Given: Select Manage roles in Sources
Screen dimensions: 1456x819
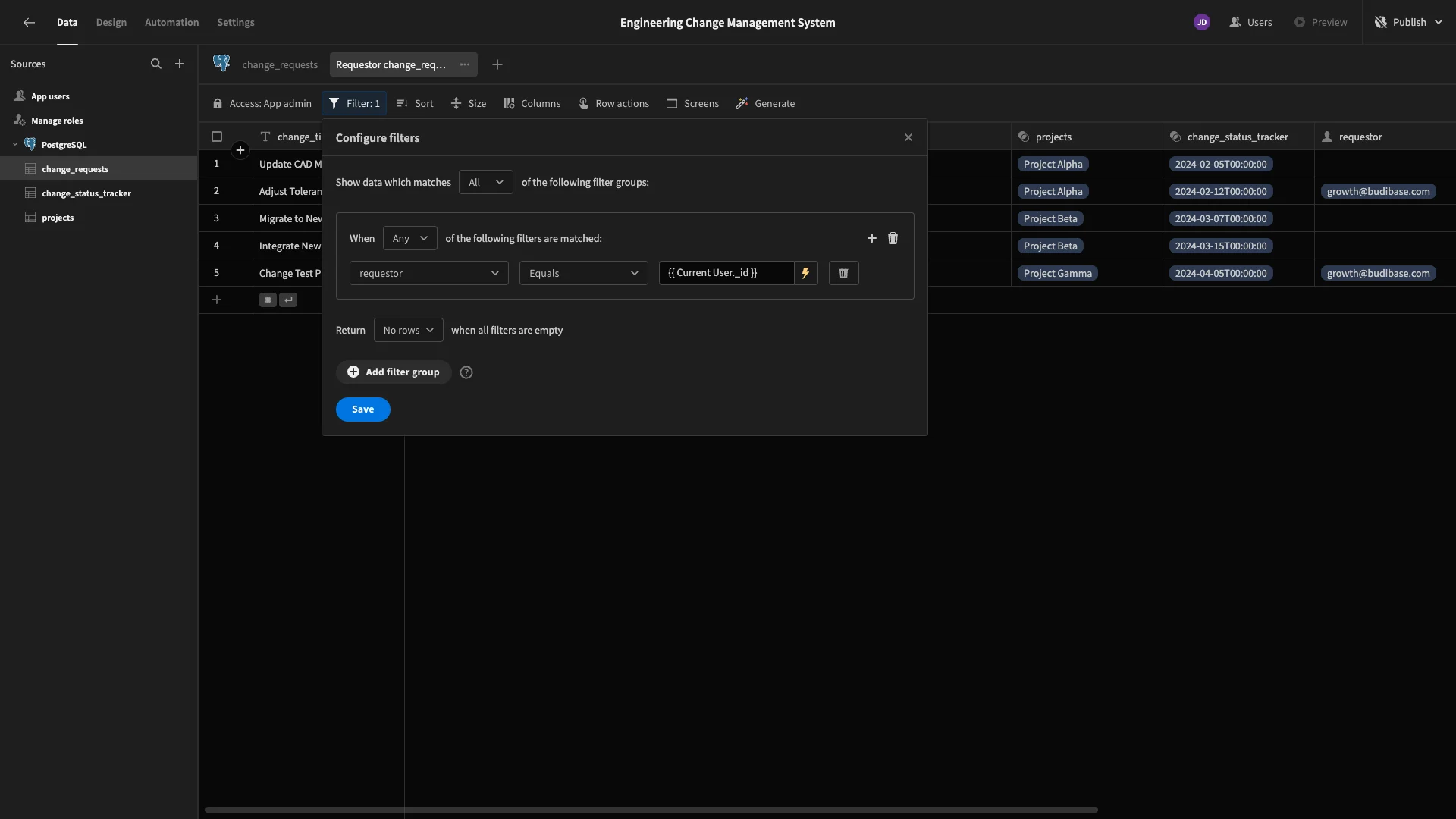Looking at the screenshot, I should point(57,121).
